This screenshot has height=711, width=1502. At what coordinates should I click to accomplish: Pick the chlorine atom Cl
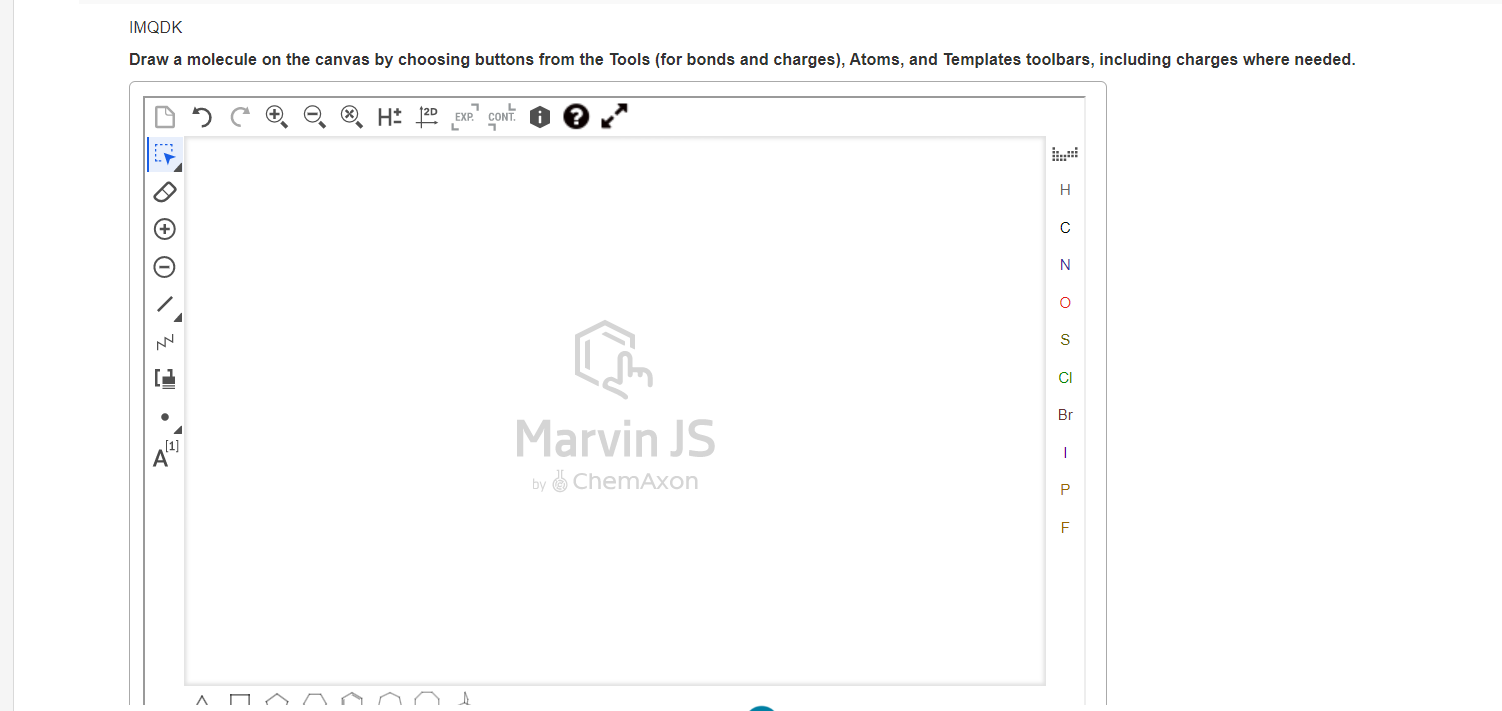(x=1065, y=378)
